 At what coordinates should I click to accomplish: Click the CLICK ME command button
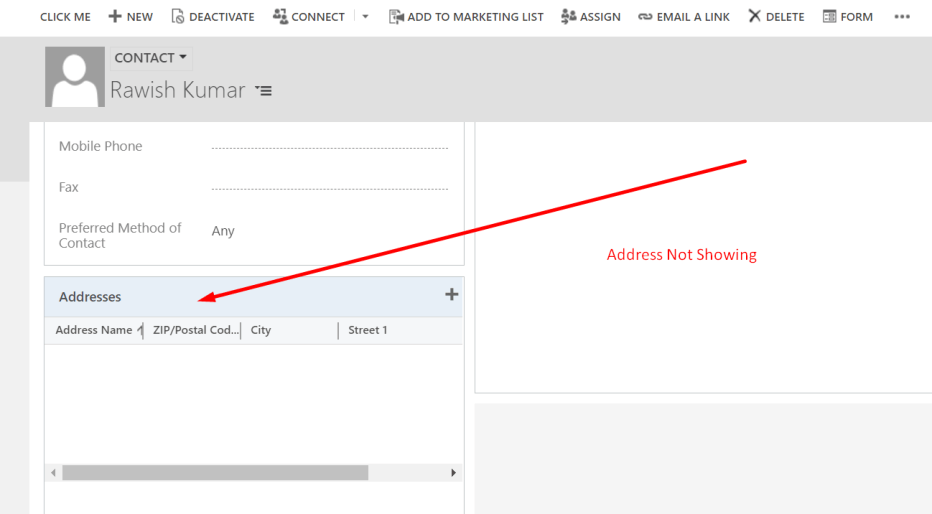click(x=65, y=17)
